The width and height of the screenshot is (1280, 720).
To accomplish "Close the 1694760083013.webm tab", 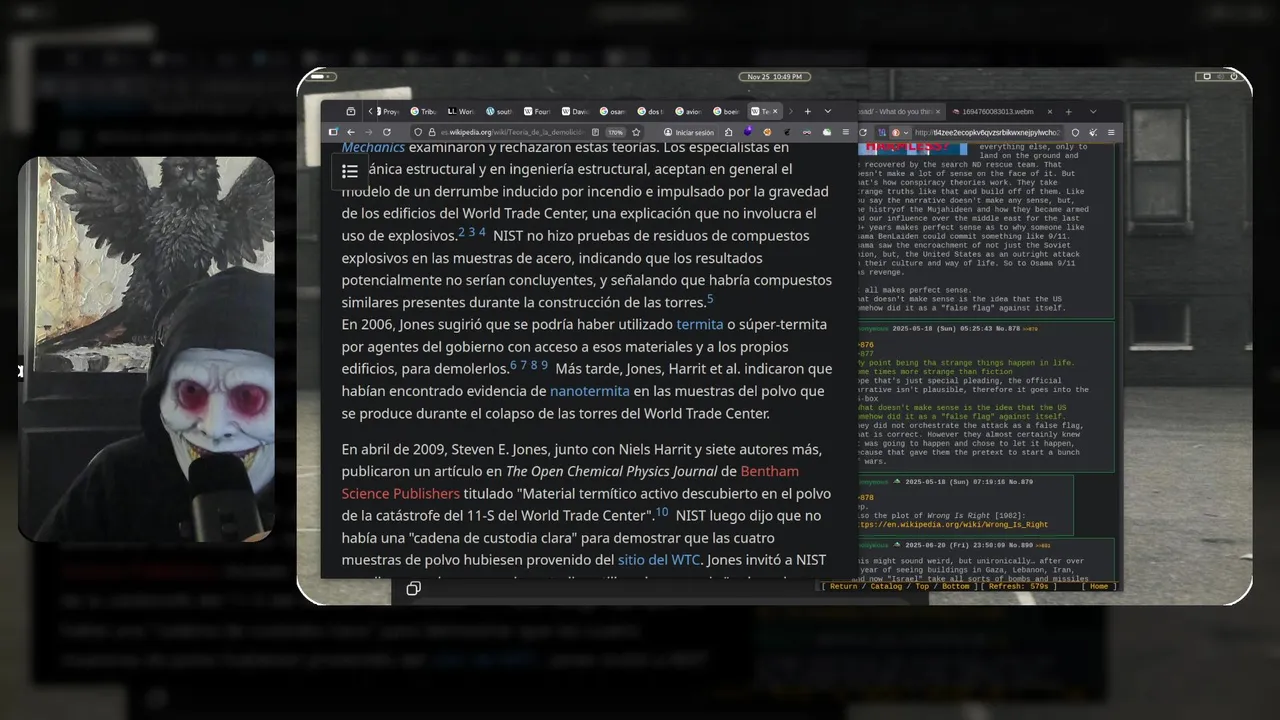I will [1050, 111].
